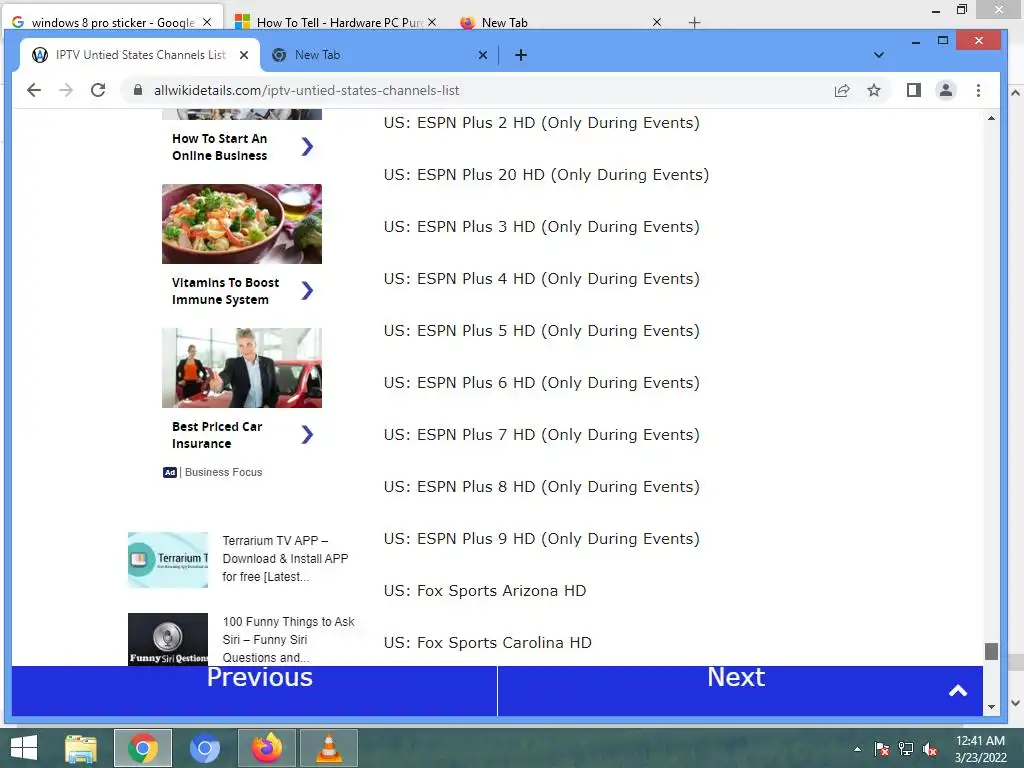Select the How To Tell Hardware PC tab
This screenshot has width=1024, height=768.
tap(336, 22)
